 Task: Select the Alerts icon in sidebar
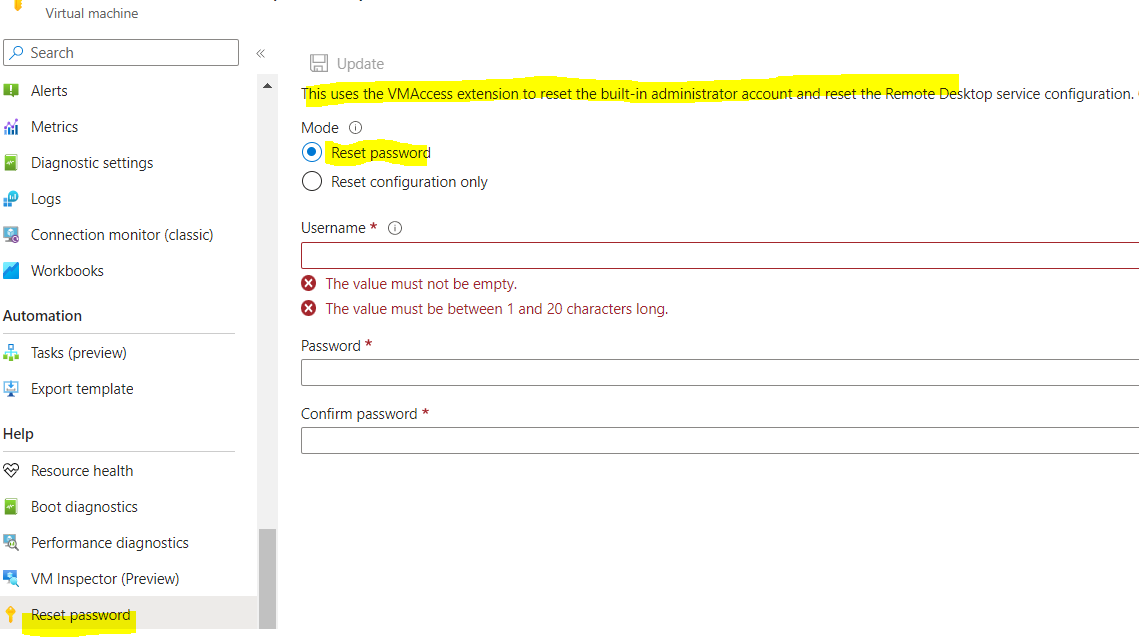(x=13, y=90)
